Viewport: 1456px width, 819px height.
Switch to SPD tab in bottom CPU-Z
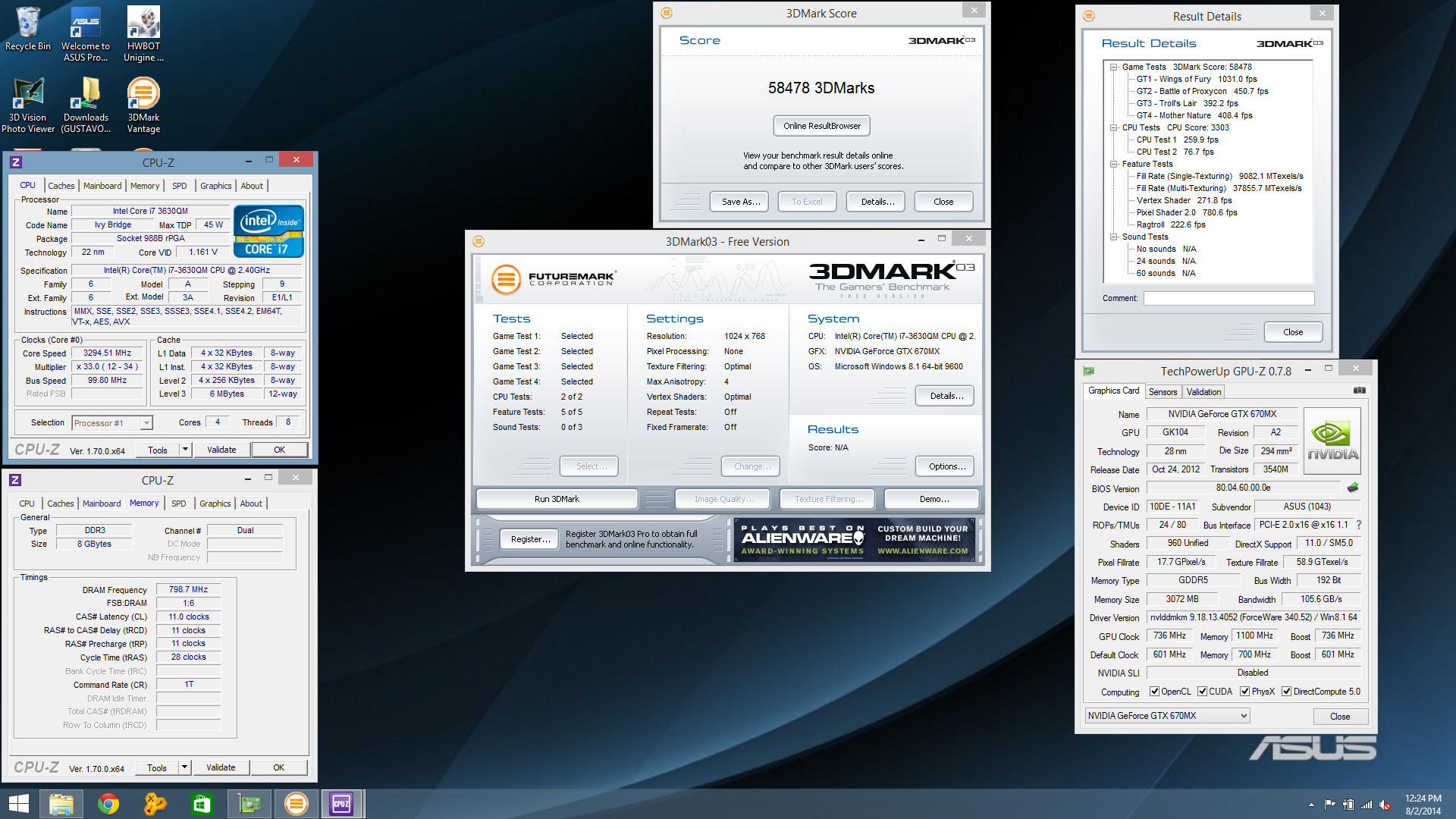(178, 504)
